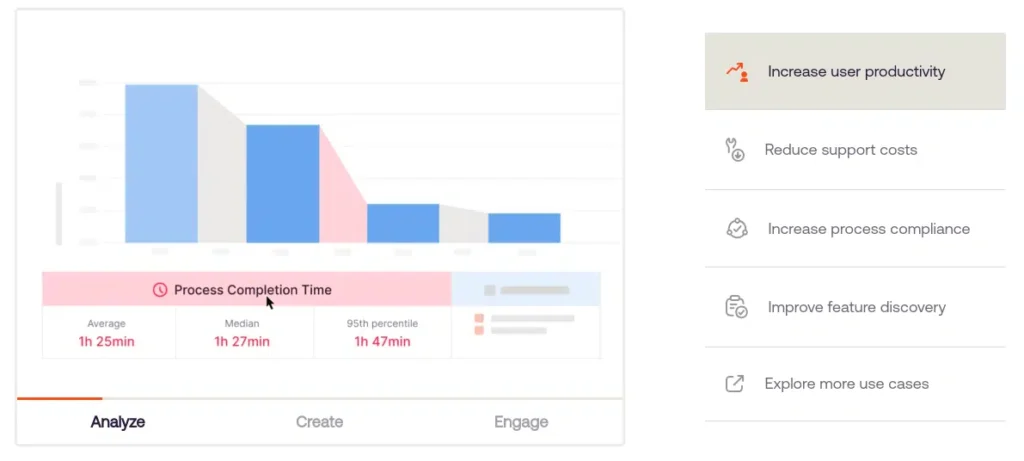The width and height of the screenshot is (1024, 461).
Task: Select the Engage tab
Action: [521, 422]
